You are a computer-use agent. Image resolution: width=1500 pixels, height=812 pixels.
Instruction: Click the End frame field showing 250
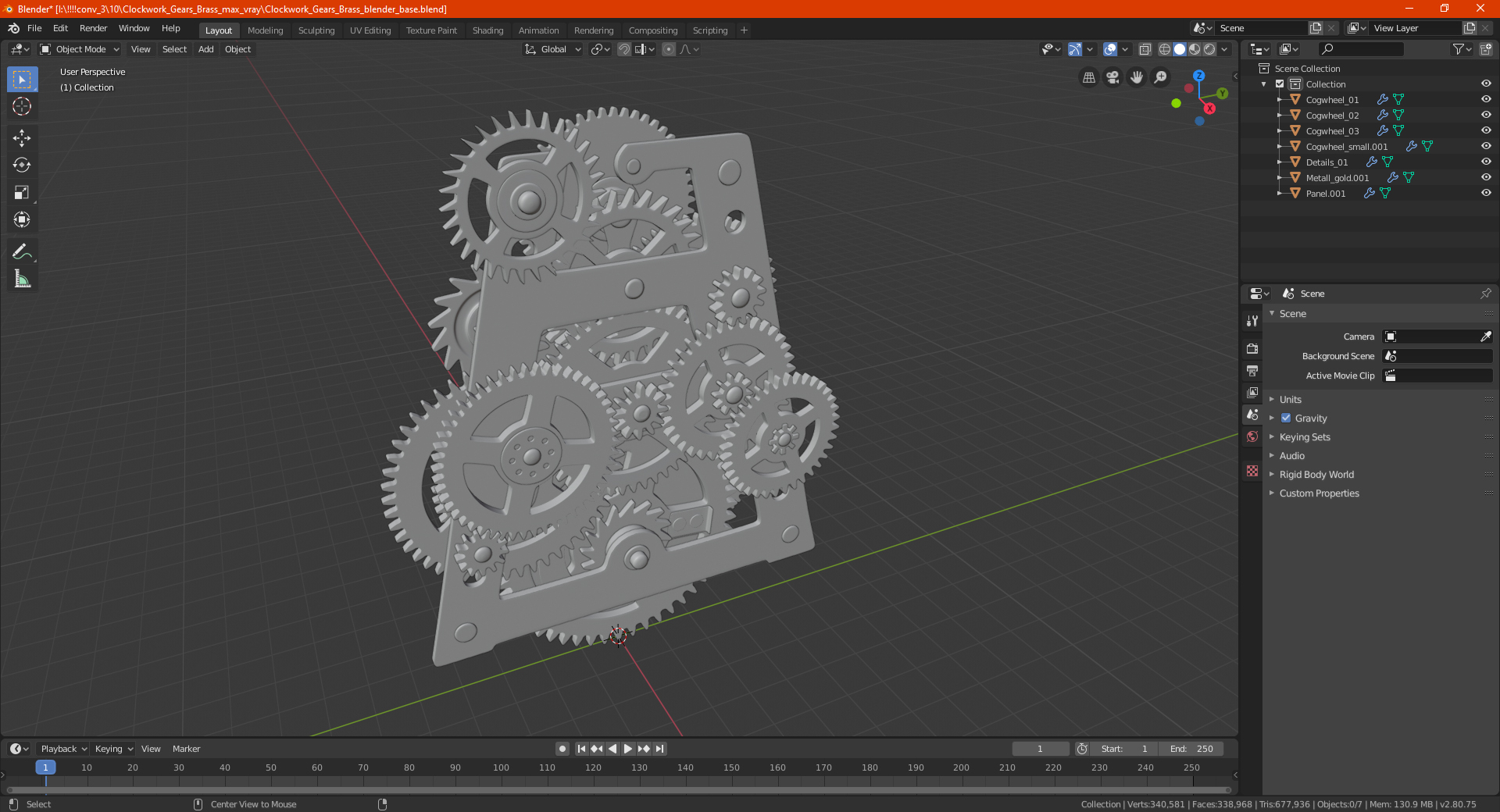pos(1191,749)
